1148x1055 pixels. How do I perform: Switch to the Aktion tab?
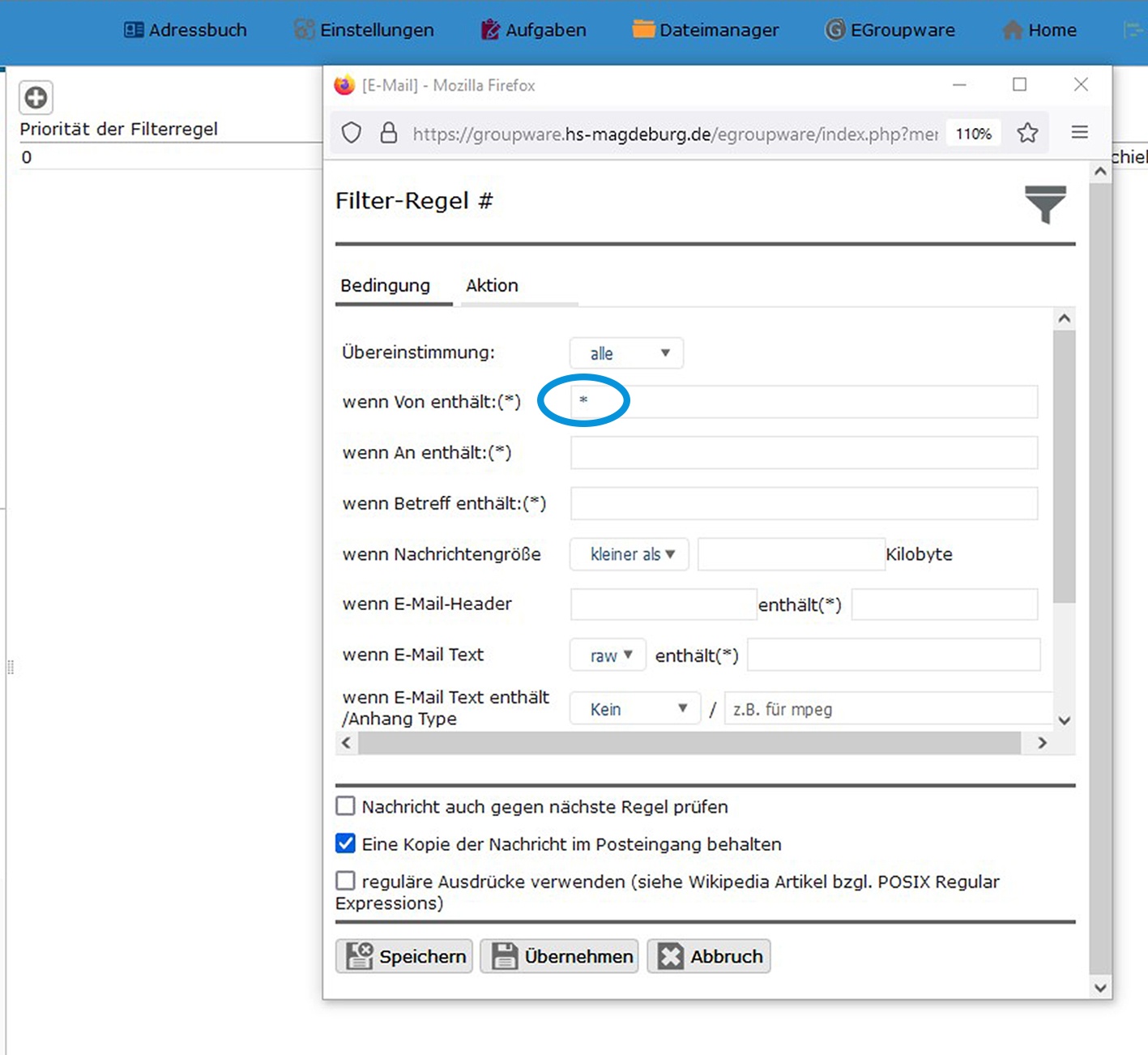[x=492, y=286]
